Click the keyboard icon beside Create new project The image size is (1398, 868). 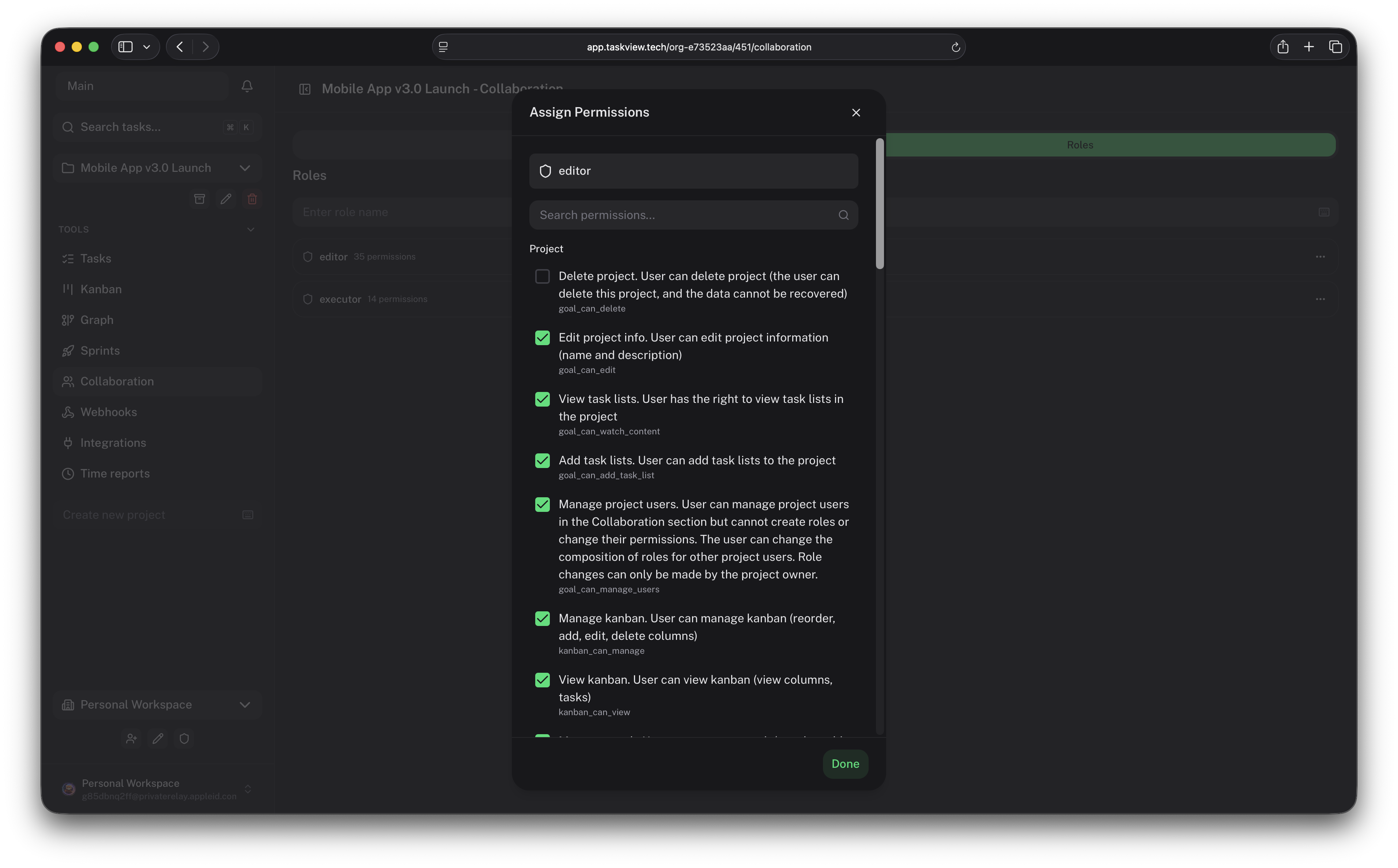248,515
